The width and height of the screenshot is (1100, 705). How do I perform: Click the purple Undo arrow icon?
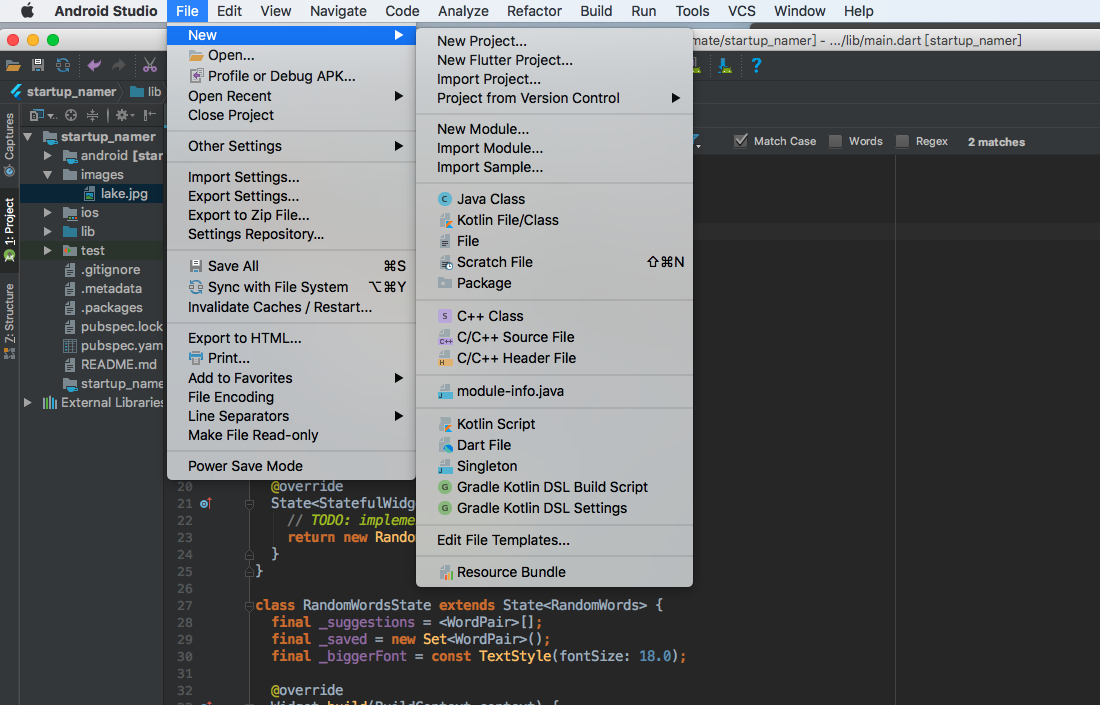tap(94, 65)
